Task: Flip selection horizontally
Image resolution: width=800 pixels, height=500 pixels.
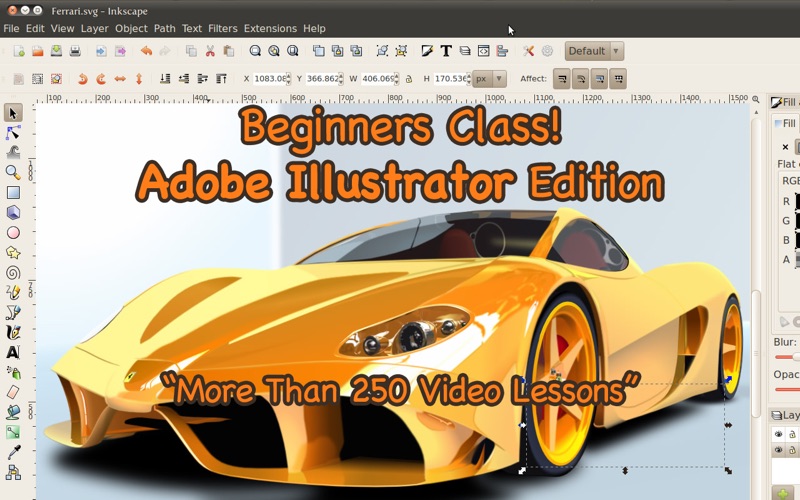Action: [x=120, y=79]
